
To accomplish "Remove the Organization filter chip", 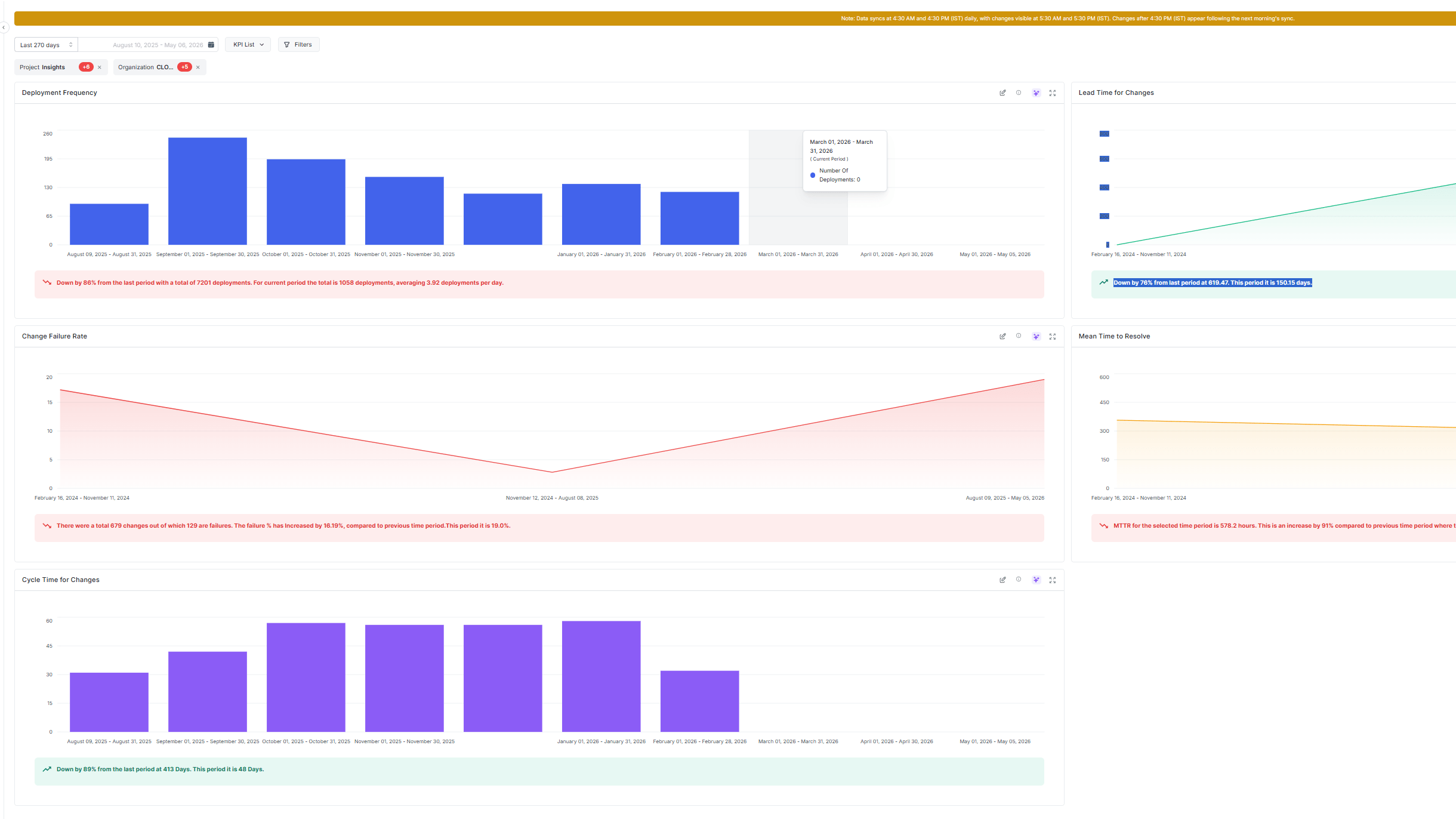I will pyautogui.click(x=198, y=67).
